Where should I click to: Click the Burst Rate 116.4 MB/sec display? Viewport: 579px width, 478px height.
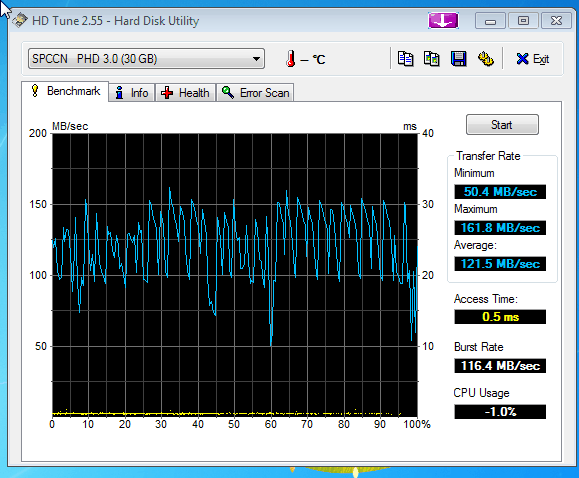(x=500, y=366)
